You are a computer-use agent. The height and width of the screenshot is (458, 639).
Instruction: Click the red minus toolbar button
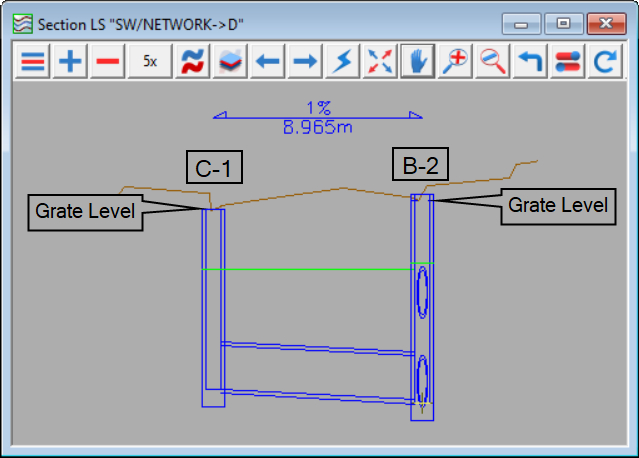(x=108, y=61)
